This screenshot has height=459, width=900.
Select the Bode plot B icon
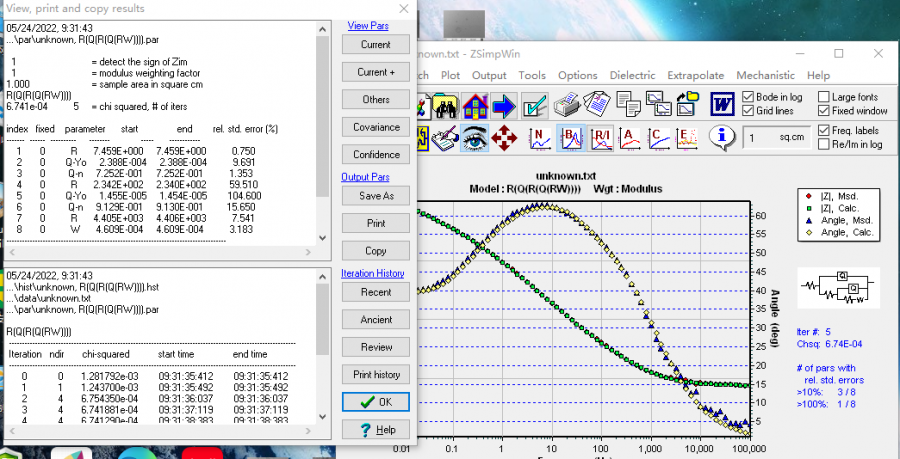pos(572,137)
